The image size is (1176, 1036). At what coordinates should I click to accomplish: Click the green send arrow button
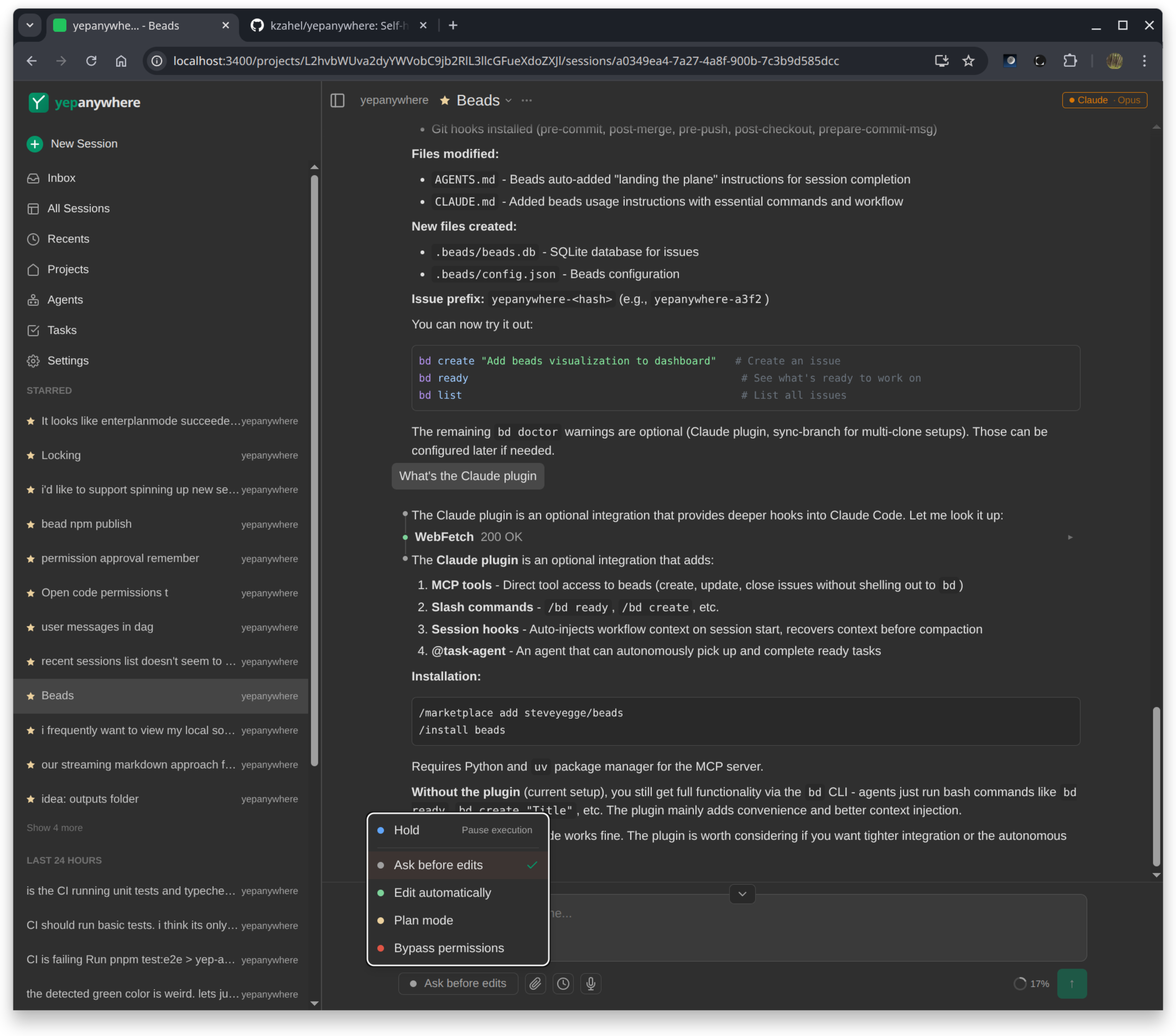pos(1071,984)
